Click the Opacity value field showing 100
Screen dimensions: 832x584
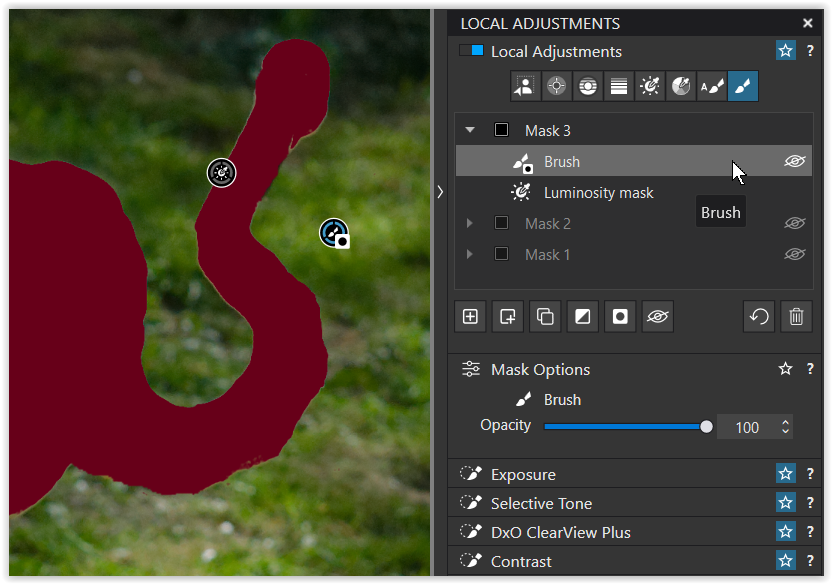click(746, 427)
